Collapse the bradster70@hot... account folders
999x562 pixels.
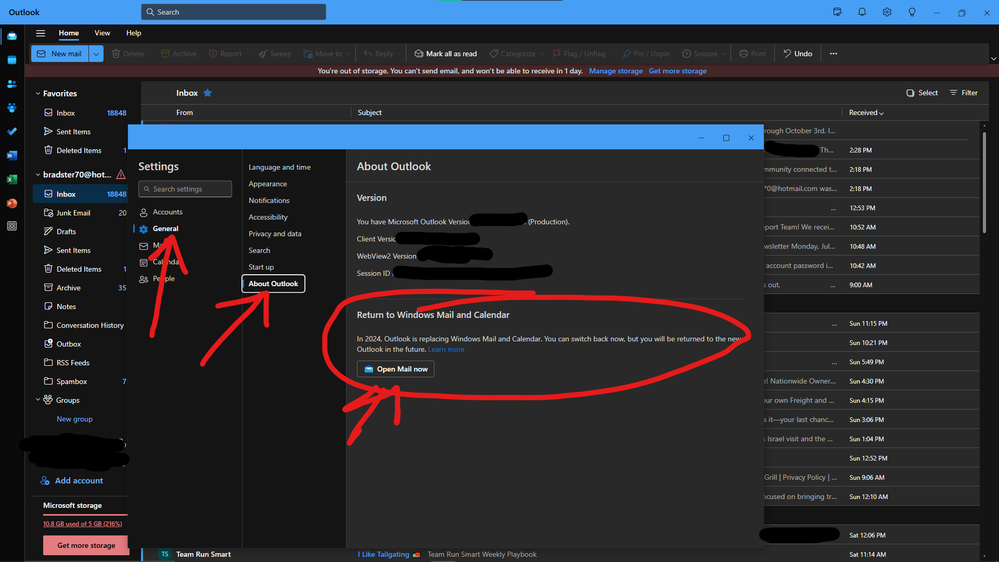coord(38,175)
